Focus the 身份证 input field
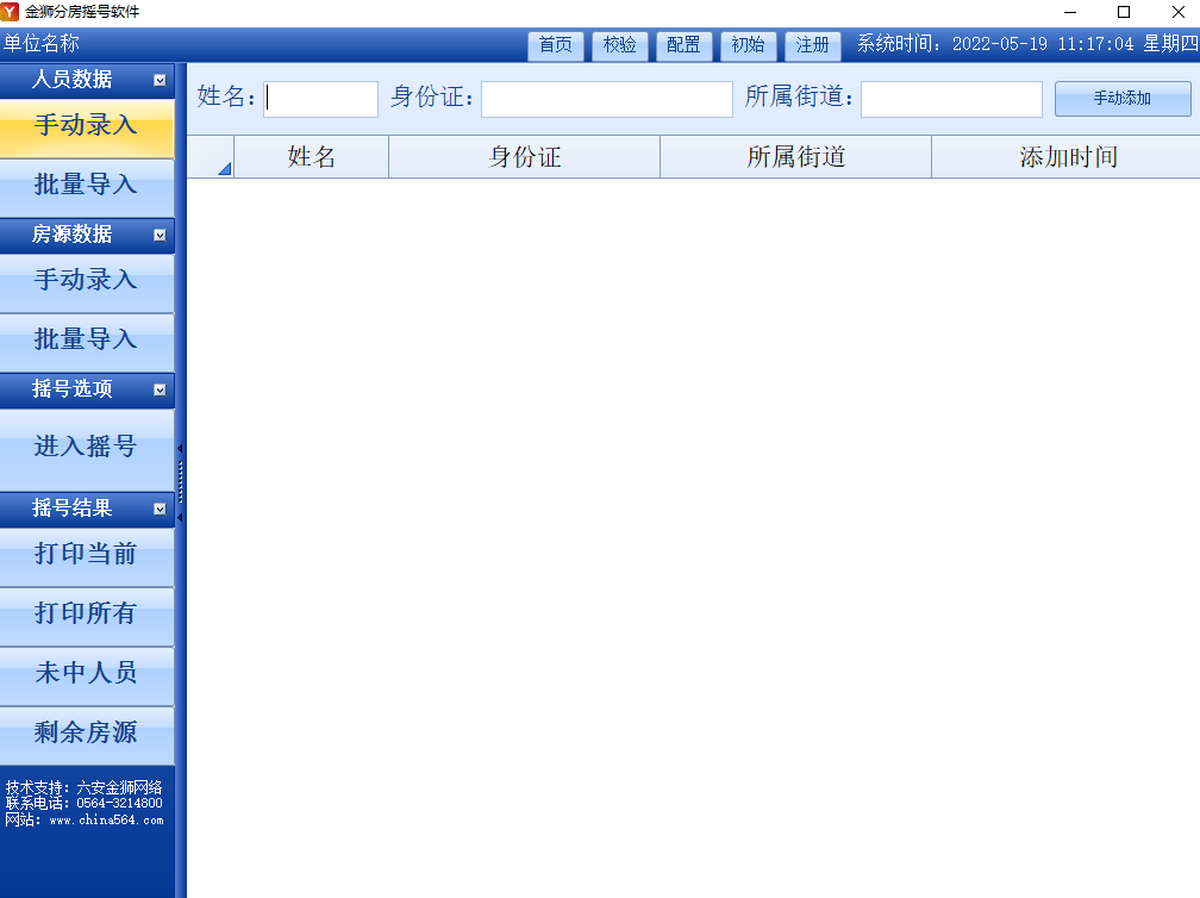Image resolution: width=1200 pixels, height=898 pixels. coord(607,99)
